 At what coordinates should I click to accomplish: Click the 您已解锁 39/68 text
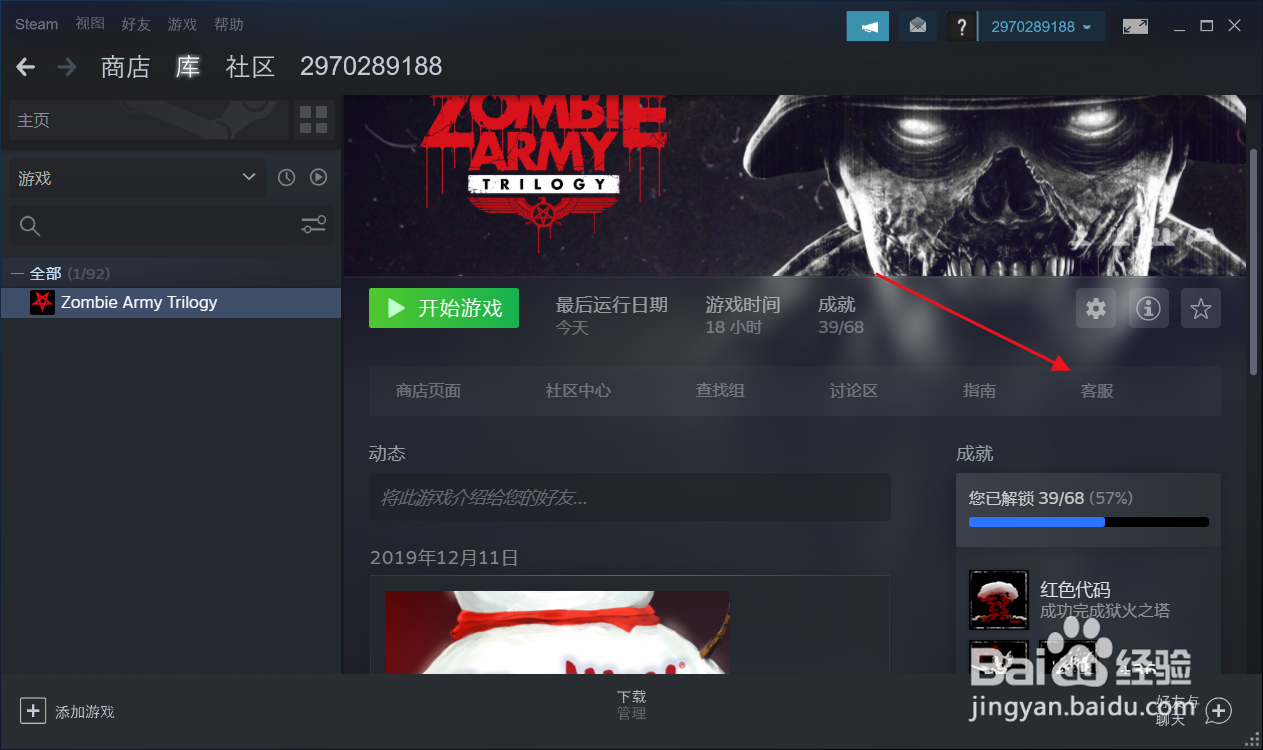(1027, 498)
